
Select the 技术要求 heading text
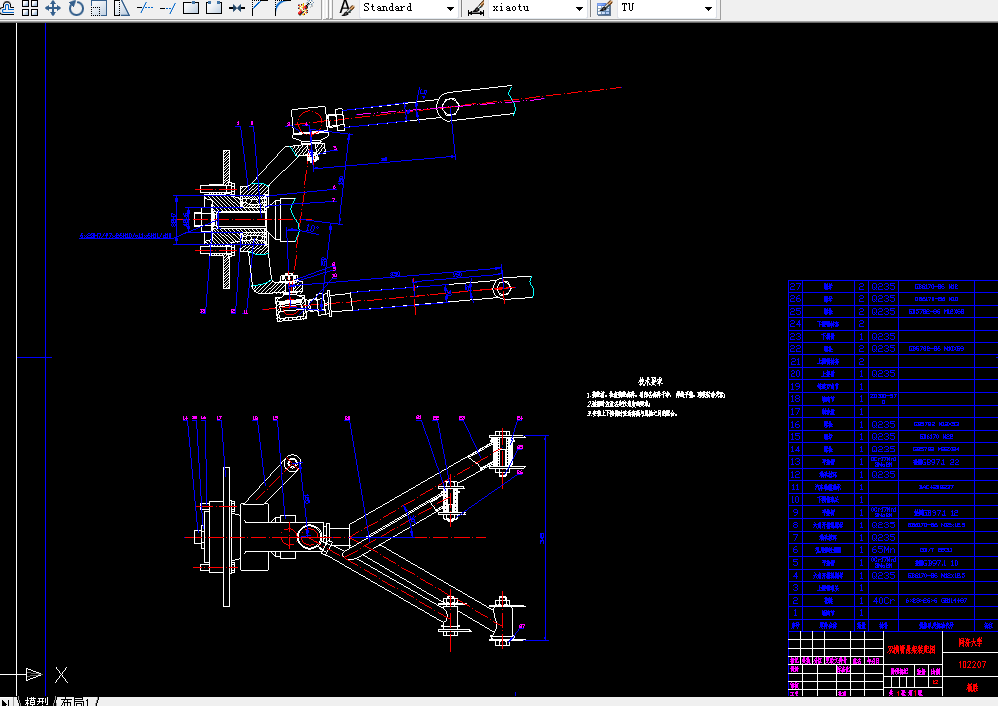(650, 381)
